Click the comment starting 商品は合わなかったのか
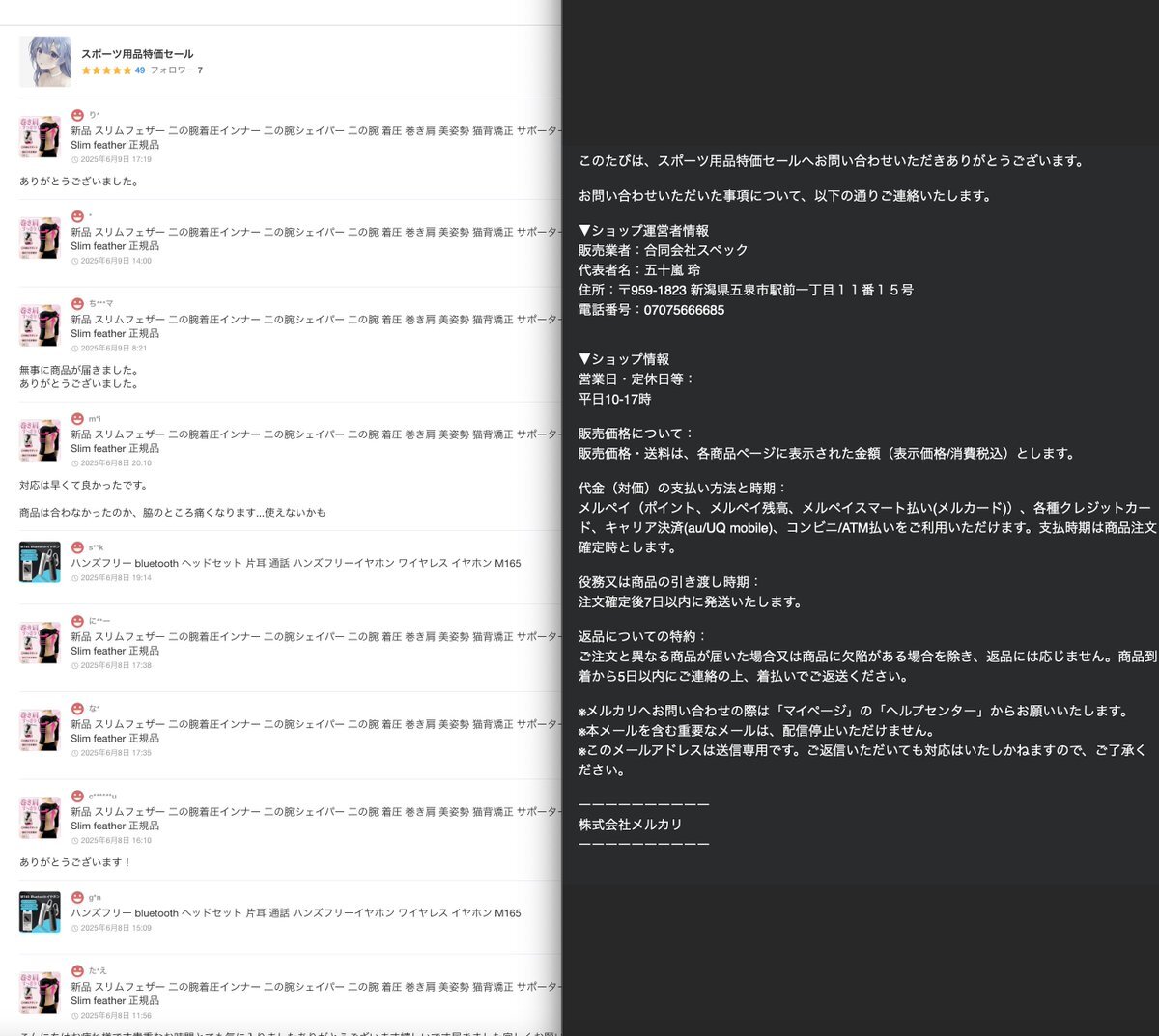This screenshot has width=1159, height=1036. click(172, 513)
